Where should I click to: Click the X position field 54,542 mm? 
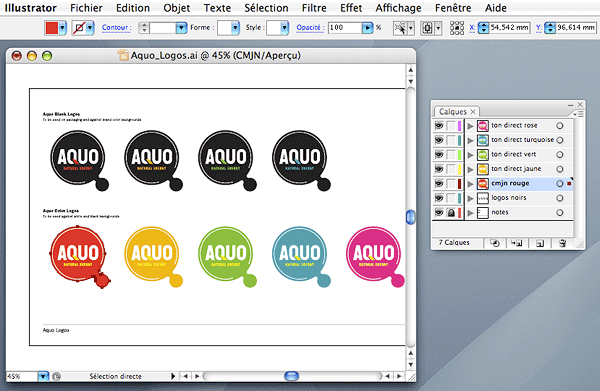coord(509,28)
